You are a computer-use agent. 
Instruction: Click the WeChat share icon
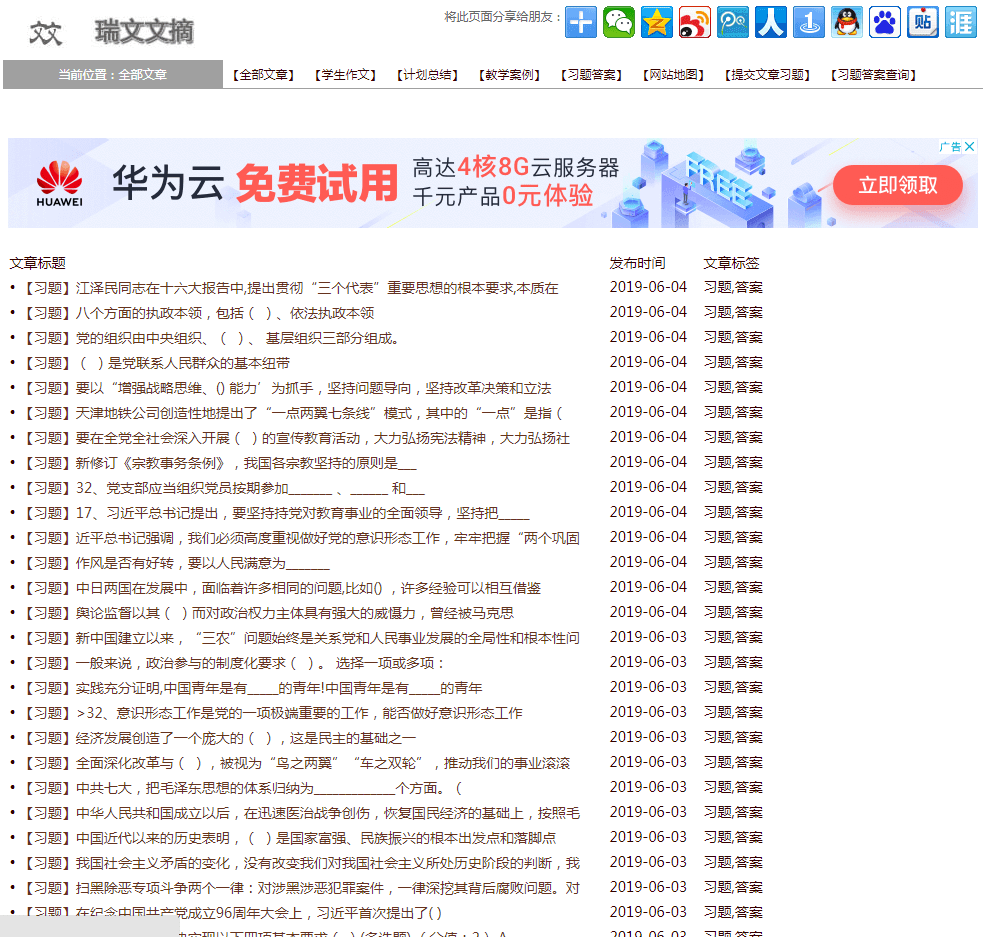point(619,22)
